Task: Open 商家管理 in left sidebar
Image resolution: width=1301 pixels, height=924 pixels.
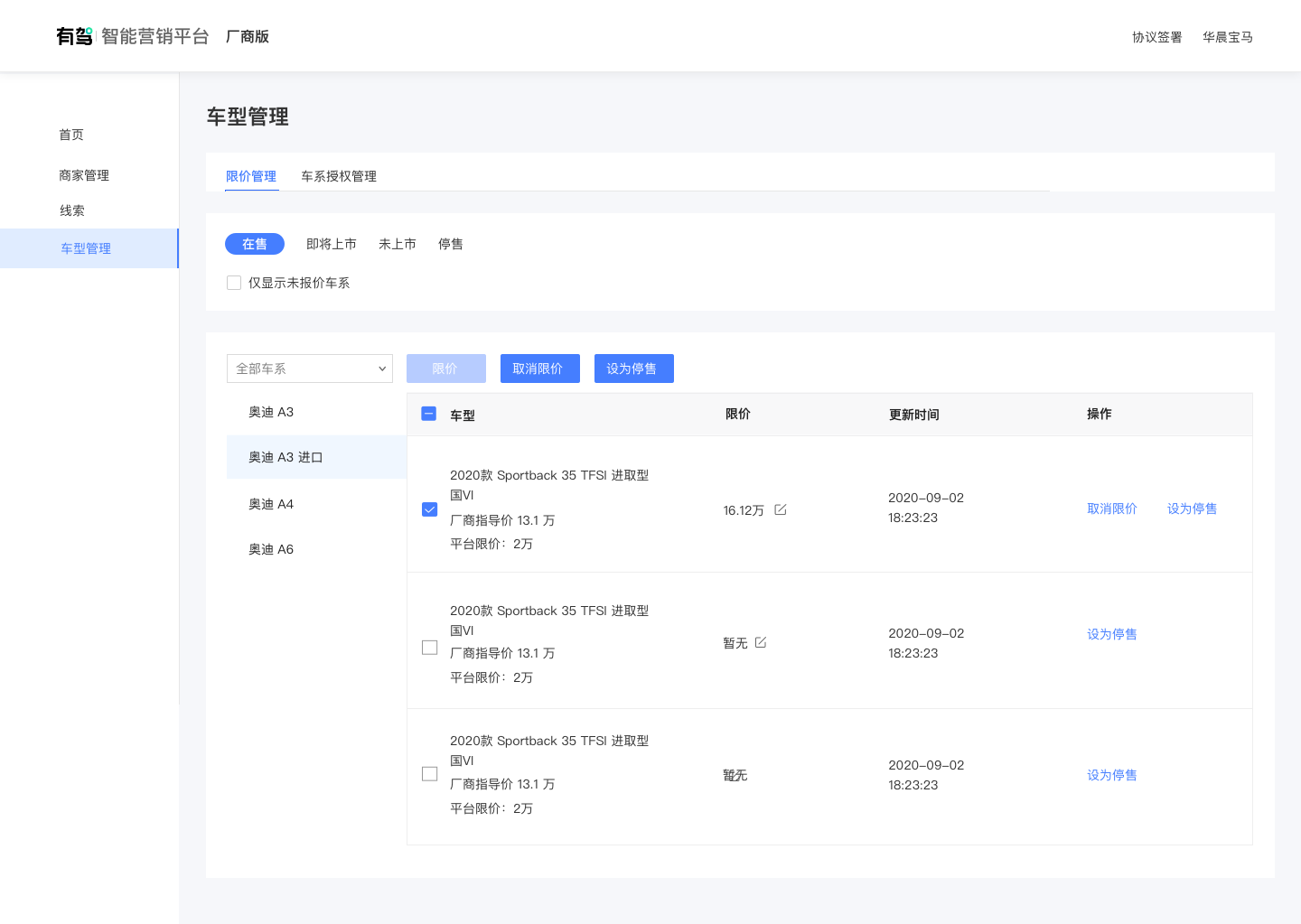Action: point(84,175)
